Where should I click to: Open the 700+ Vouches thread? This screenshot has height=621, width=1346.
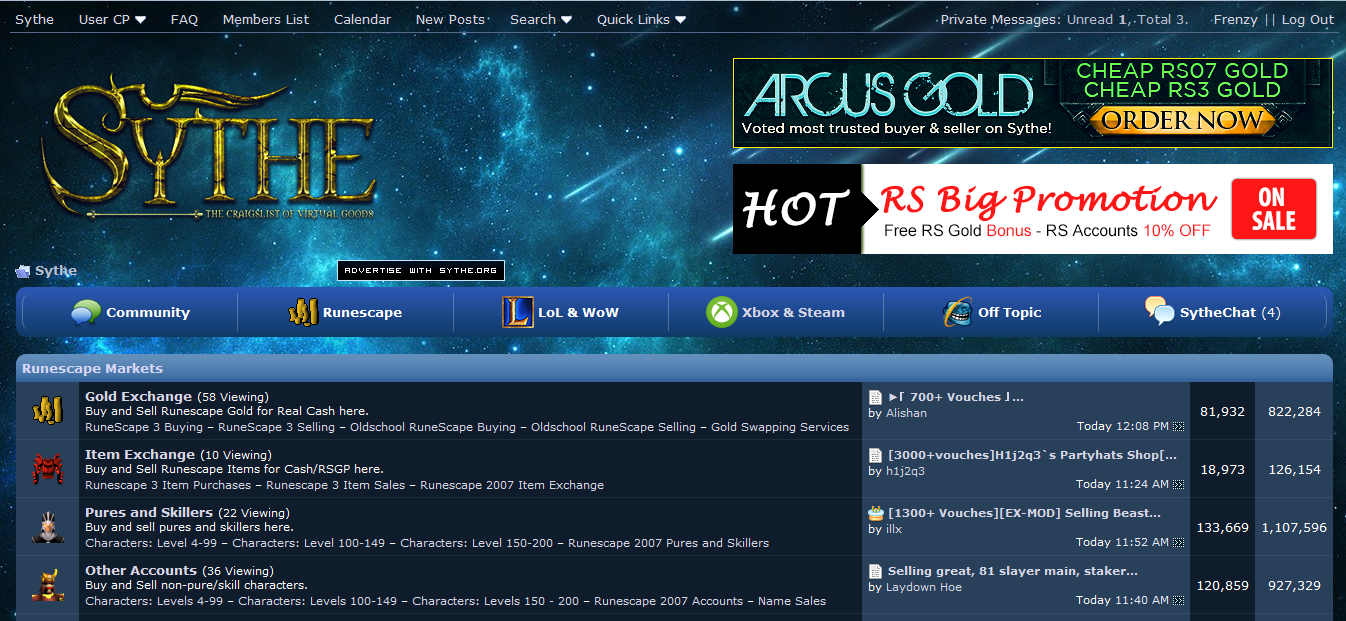click(956, 397)
